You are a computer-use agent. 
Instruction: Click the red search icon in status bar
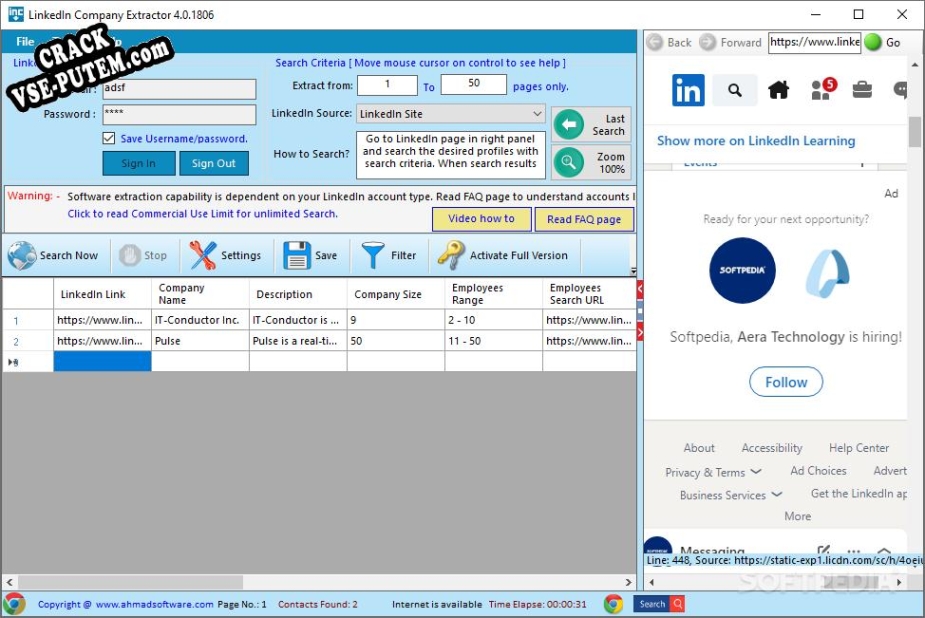(x=678, y=604)
